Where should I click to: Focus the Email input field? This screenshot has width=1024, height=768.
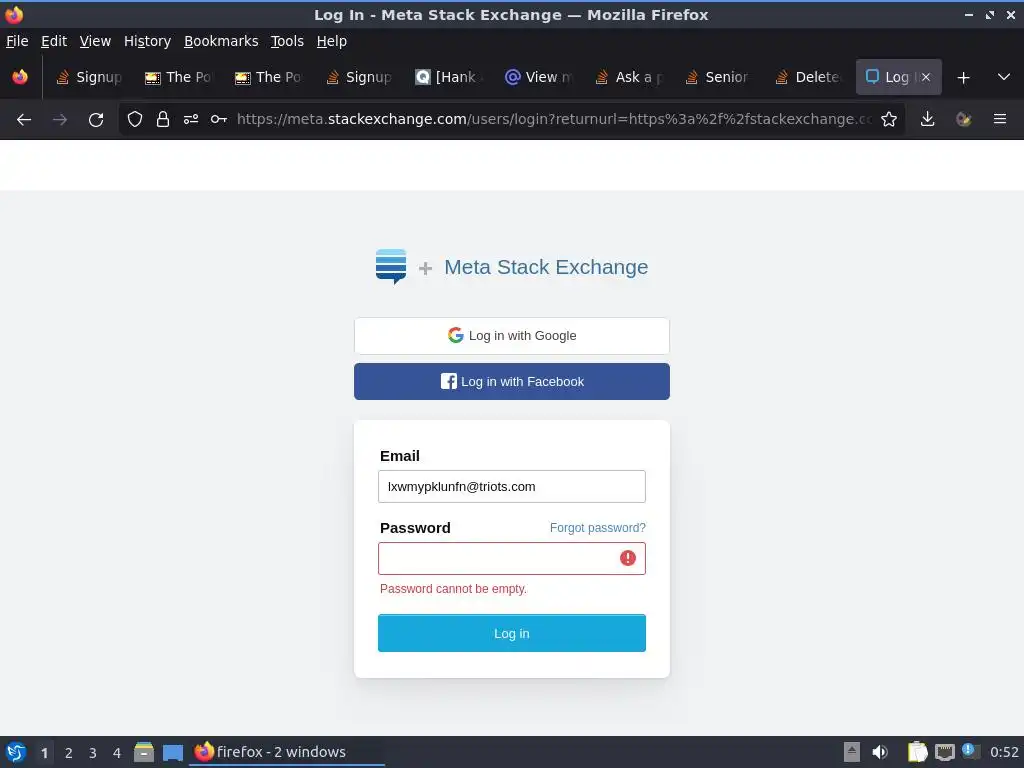pyautogui.click(x=512, y=487)
